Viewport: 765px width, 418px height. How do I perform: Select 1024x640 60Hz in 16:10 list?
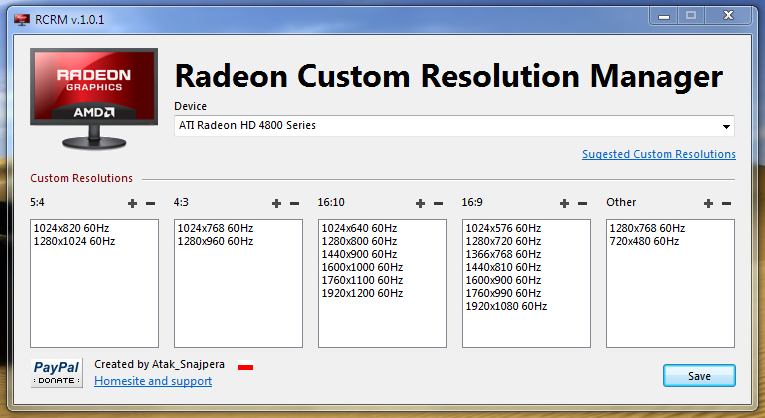click(x=359, y=228)
